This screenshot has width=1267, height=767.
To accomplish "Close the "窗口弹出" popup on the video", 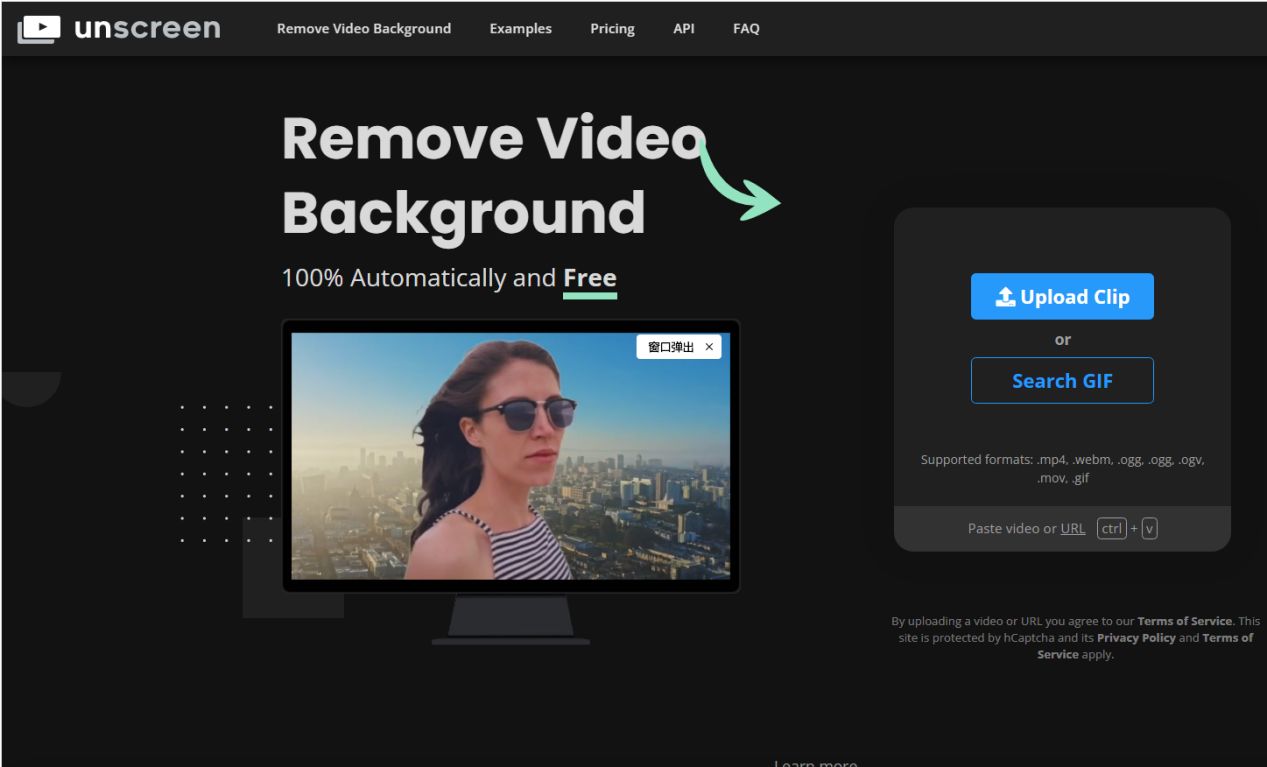I will click(709, 346).
